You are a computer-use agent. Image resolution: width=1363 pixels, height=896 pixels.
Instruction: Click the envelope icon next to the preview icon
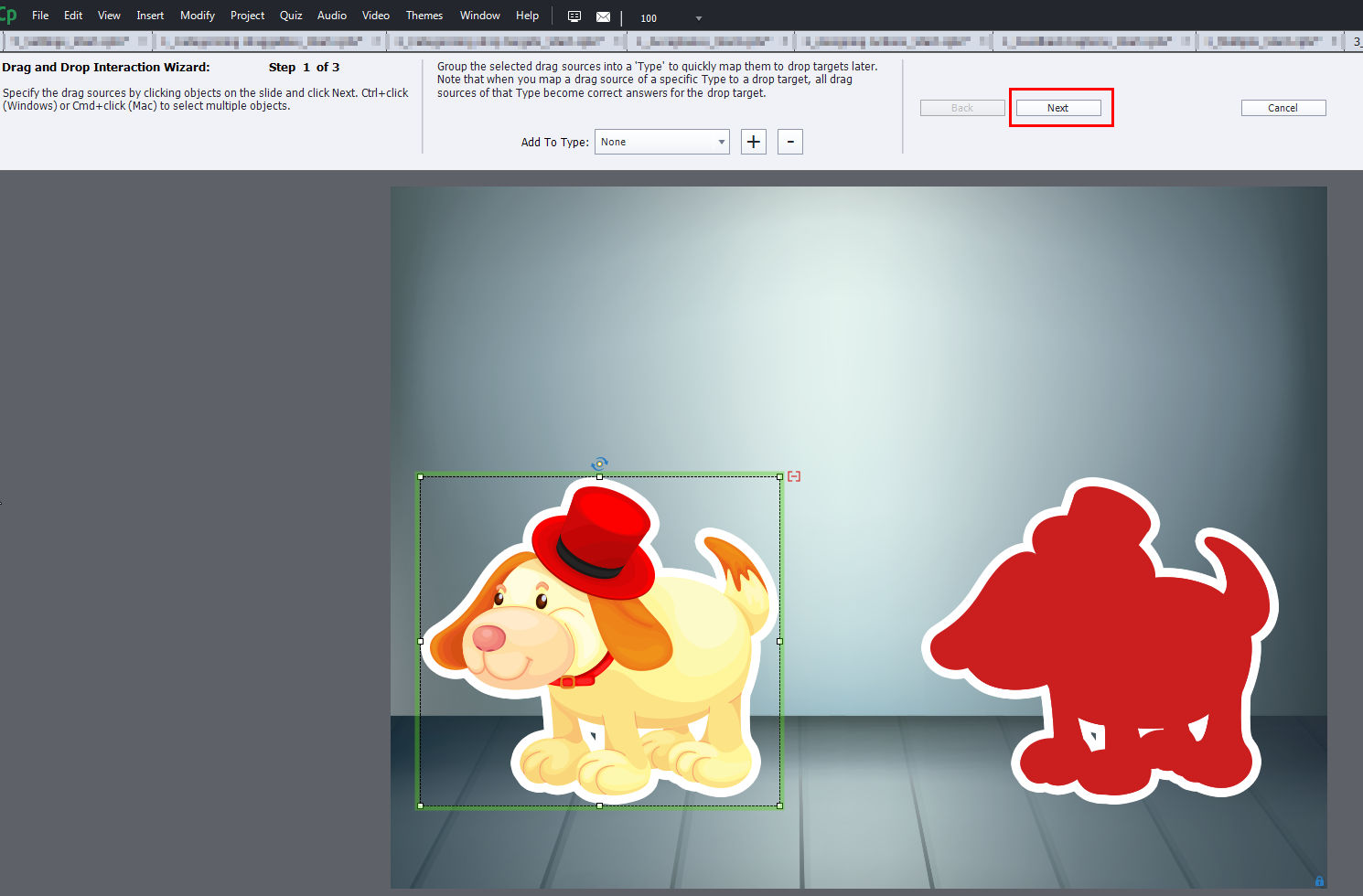pos(603,16)
